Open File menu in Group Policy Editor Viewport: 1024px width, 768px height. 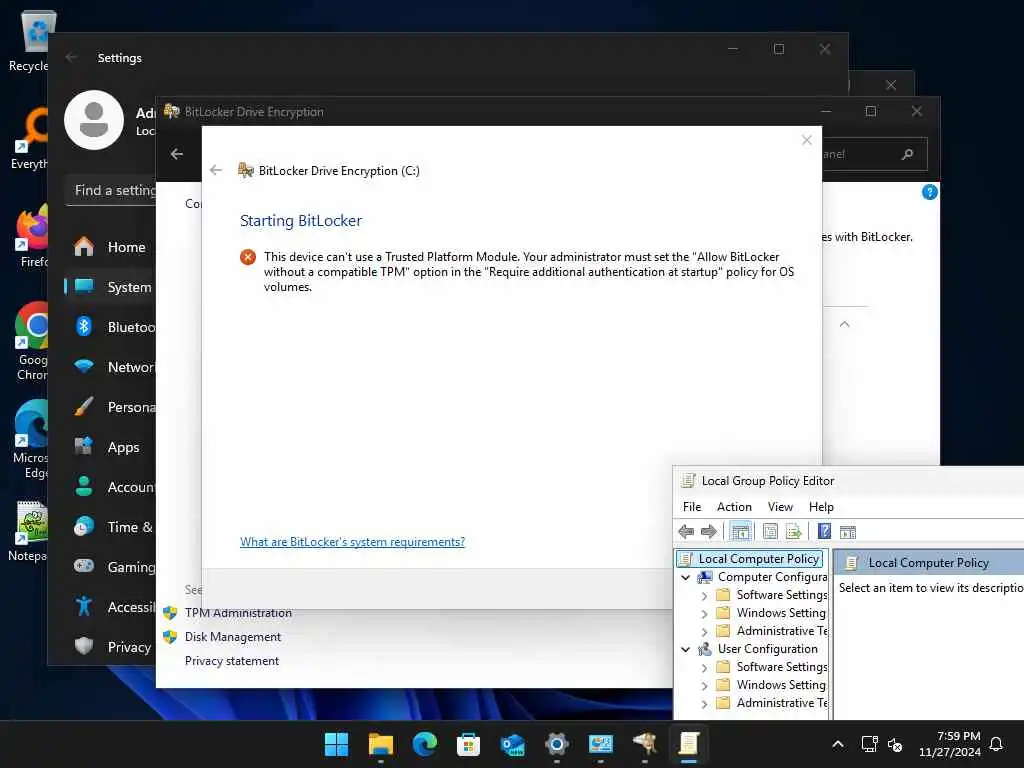click(x=692, y=507)
